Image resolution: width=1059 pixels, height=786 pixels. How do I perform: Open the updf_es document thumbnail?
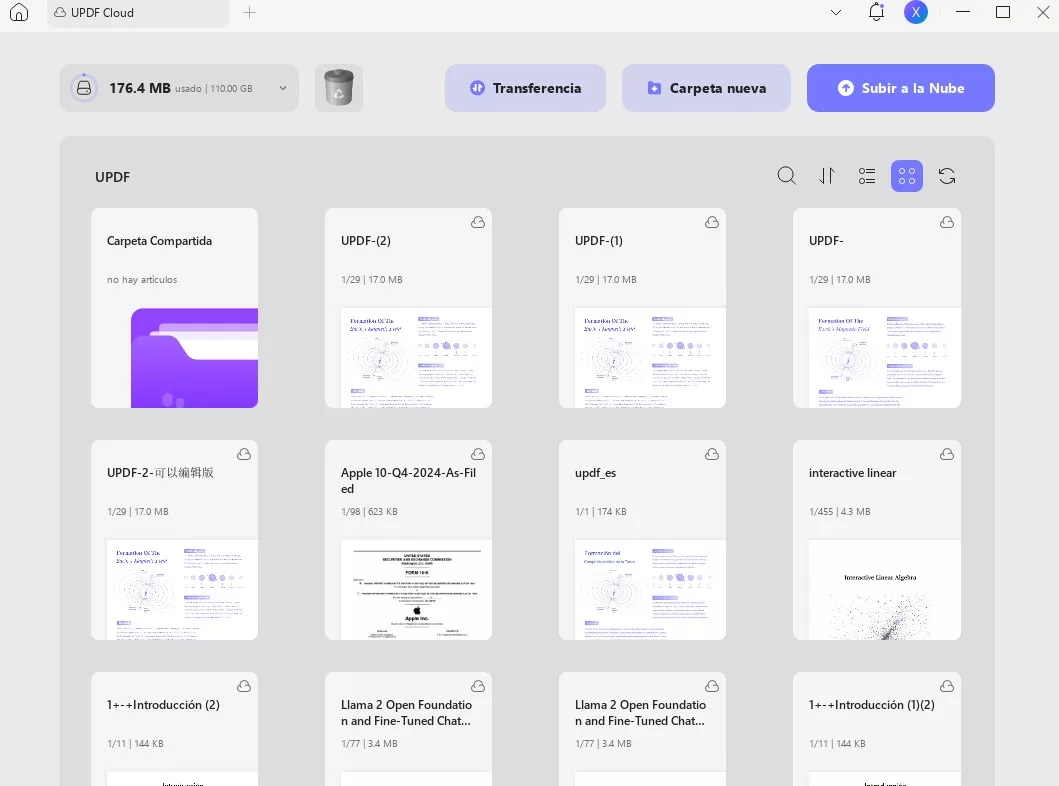pos(650,590)
